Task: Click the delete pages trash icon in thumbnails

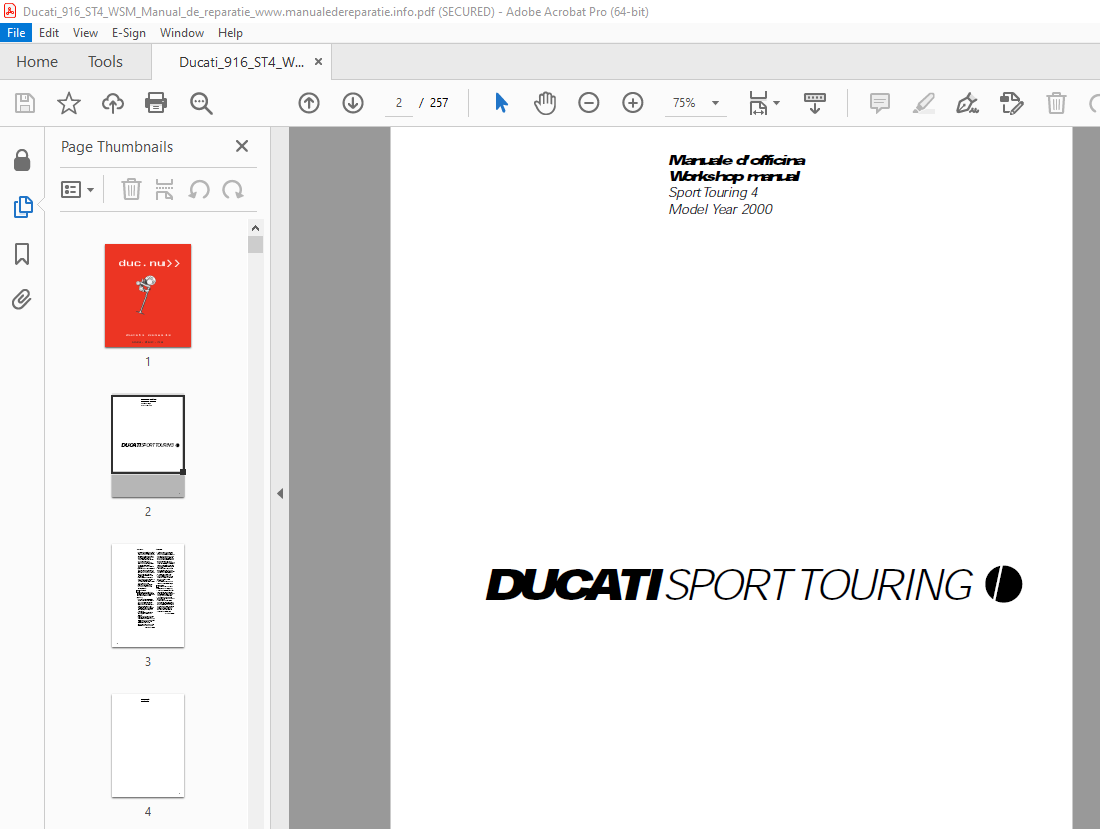Action: pos(131,189)
